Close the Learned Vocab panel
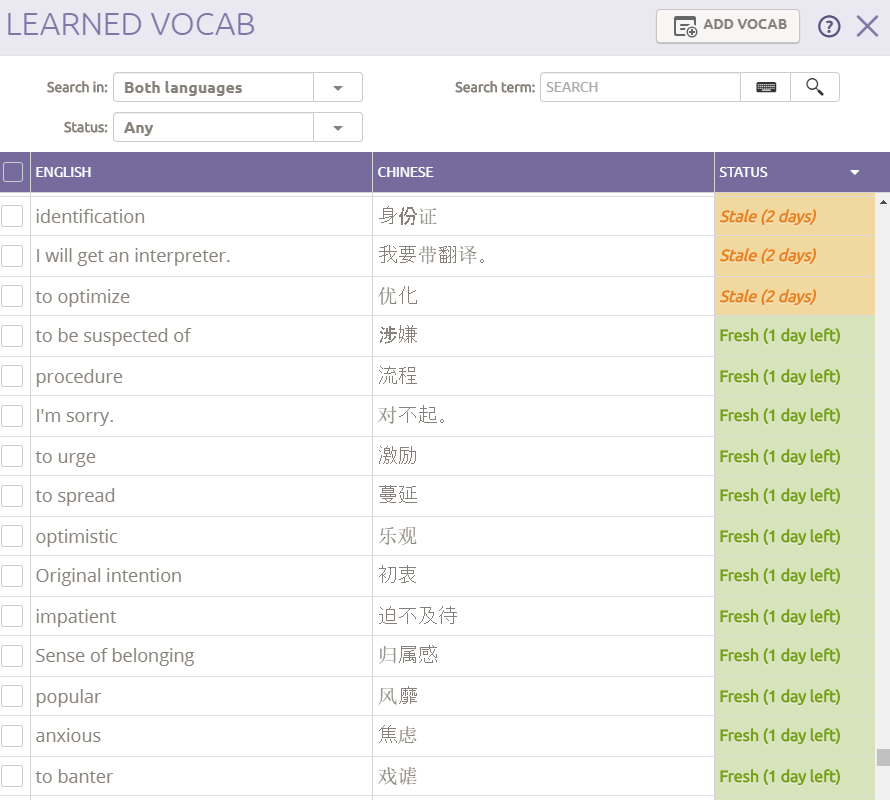The image size is (890, 800). tap(867, 27)
